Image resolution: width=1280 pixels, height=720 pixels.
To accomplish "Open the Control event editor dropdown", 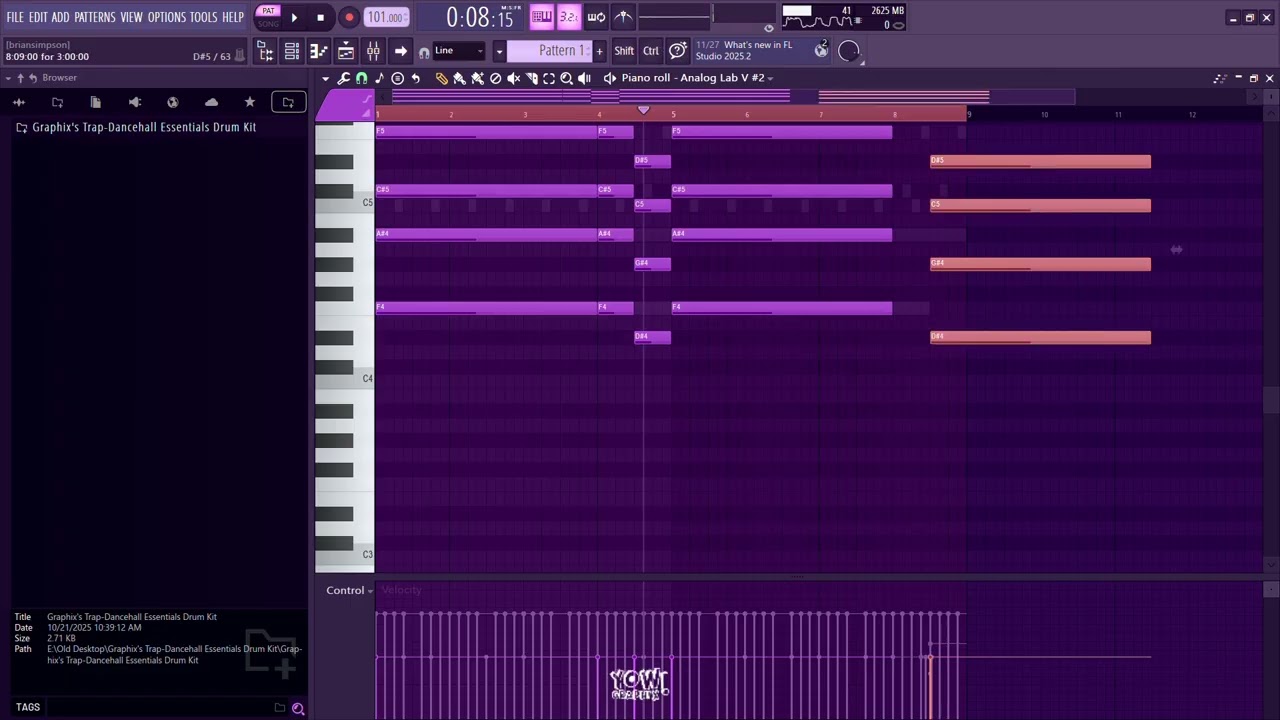I will [x=349, y=590].
